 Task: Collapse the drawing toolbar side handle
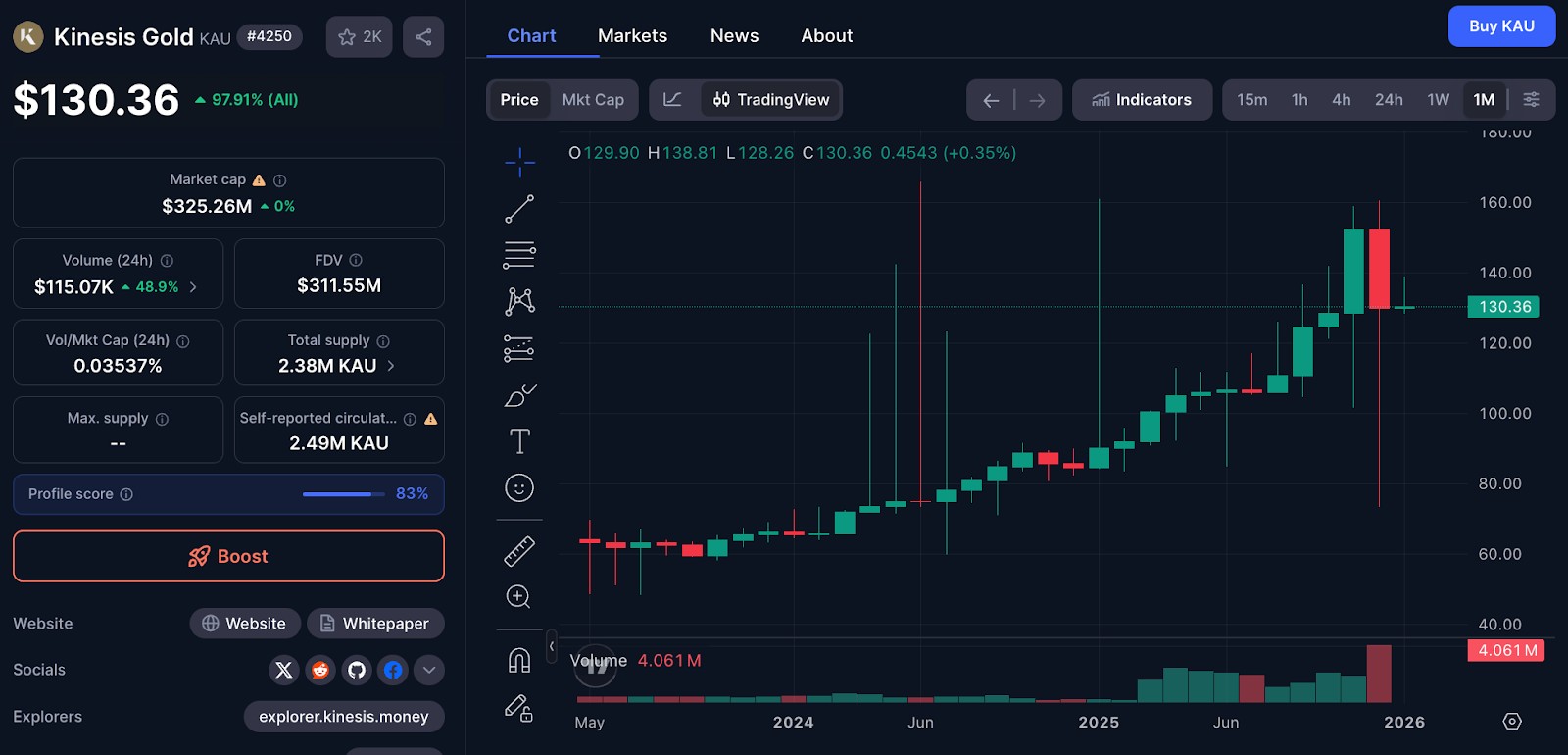[x=552, y=646]
